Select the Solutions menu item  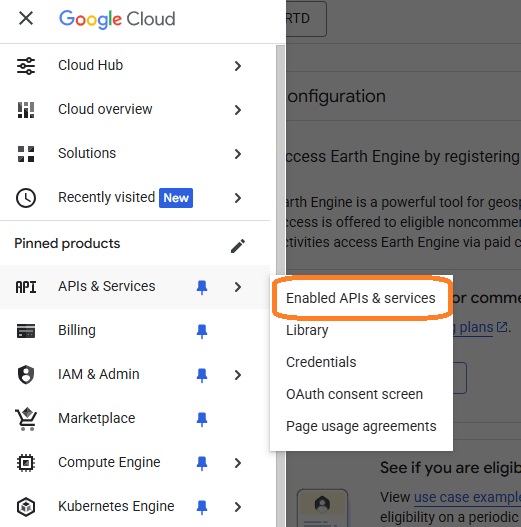pos(135,154)
